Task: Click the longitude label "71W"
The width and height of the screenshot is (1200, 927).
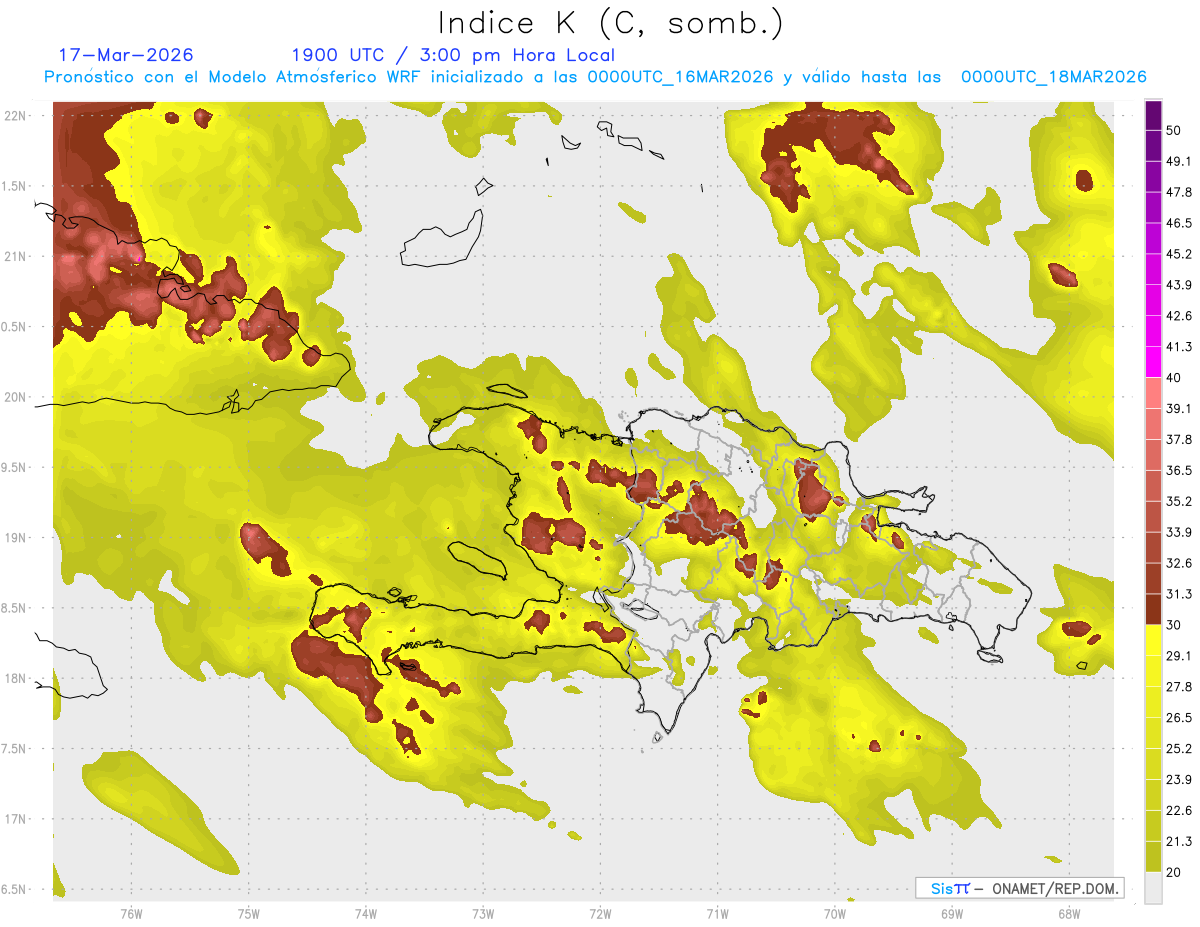Action: pyautogui.click(x=717, y=913)
